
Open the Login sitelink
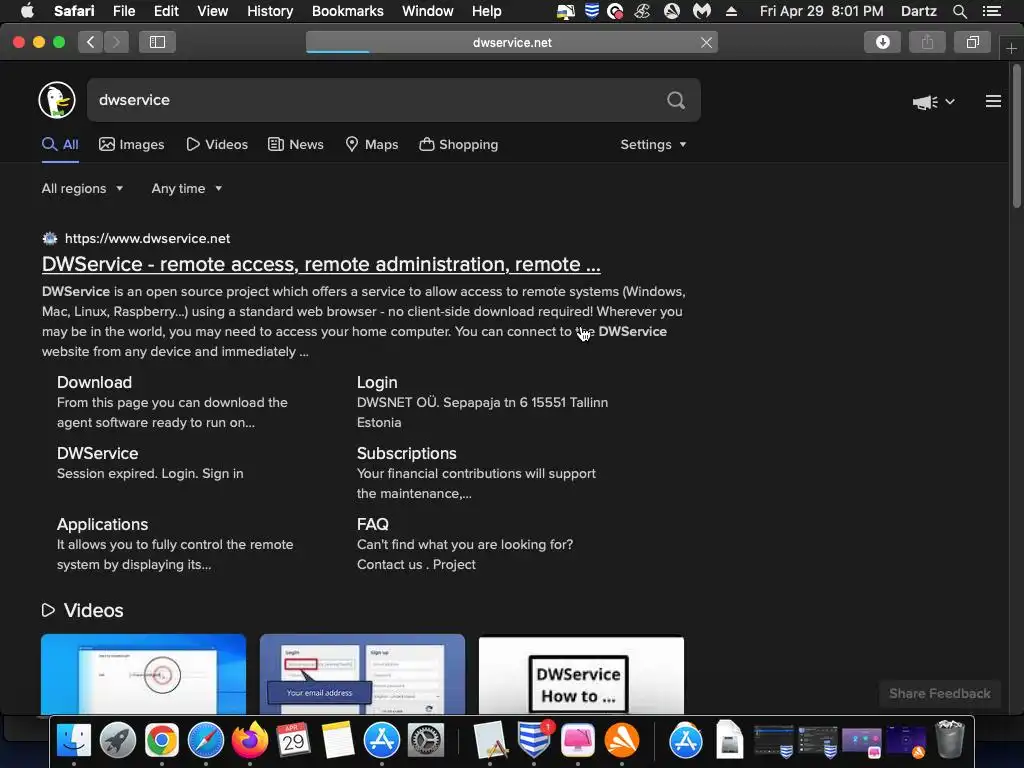click(377, 382)
